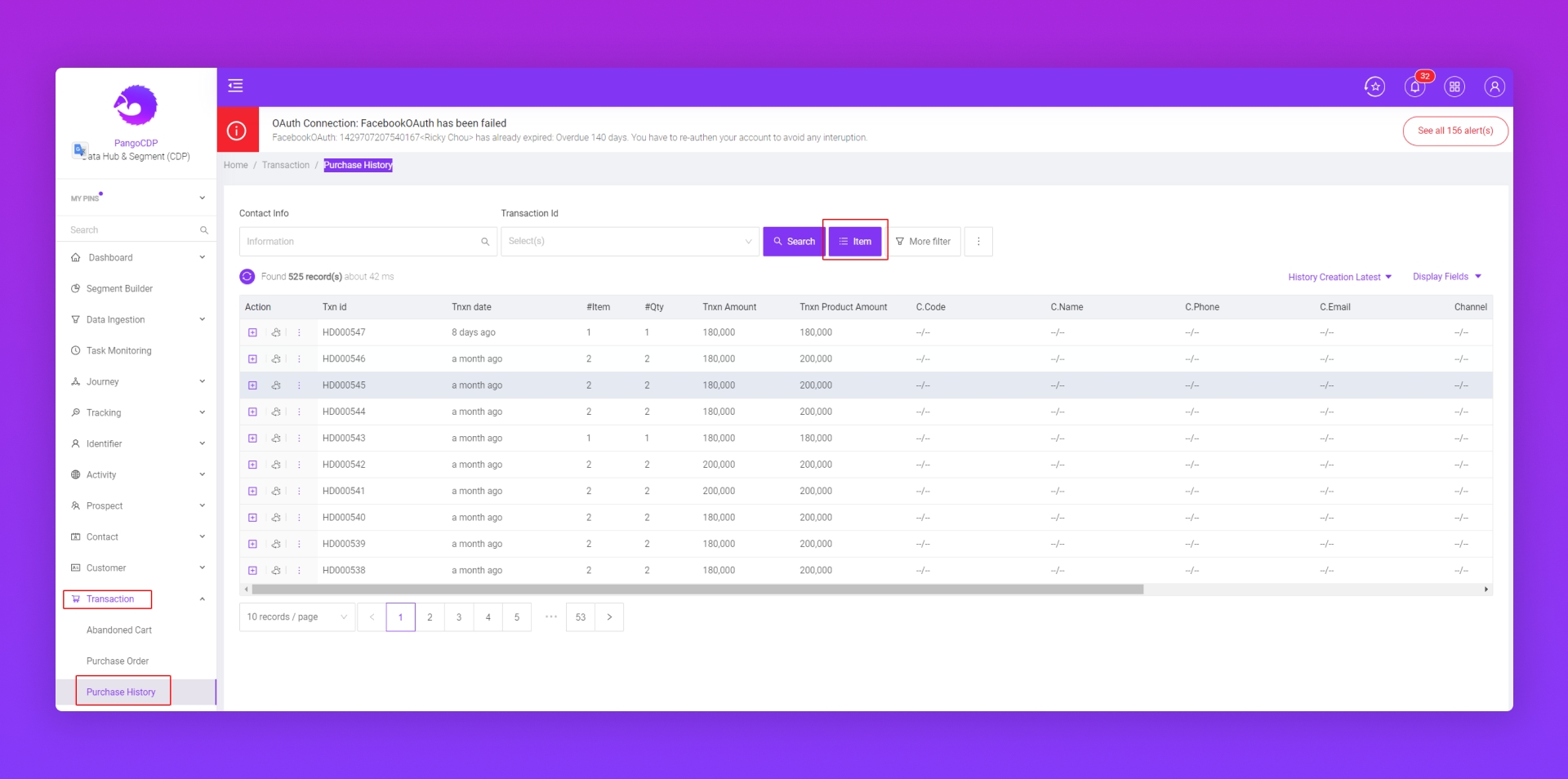Click the magnifier icon in sidebar search
Viewport: 1568px width, 779px height.
point(204,230)
